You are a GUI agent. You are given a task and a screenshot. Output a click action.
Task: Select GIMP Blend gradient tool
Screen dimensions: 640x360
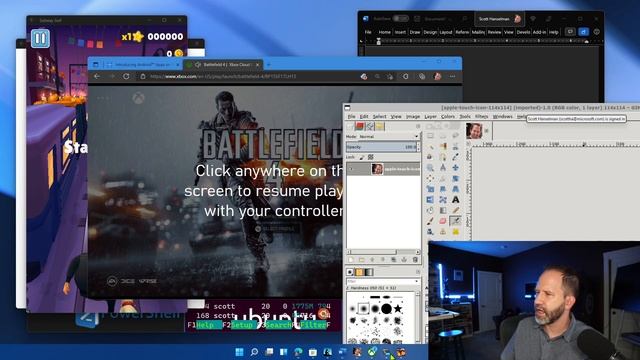point(443,210)
